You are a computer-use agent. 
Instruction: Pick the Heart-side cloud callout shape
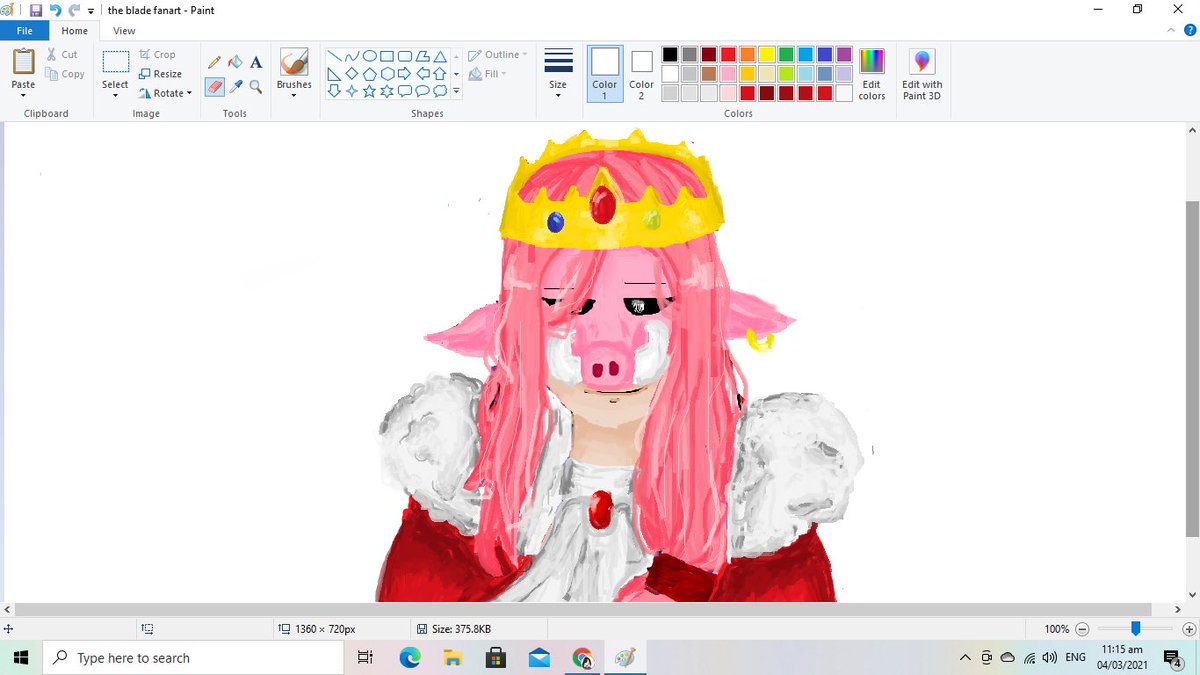coord(439,90)
